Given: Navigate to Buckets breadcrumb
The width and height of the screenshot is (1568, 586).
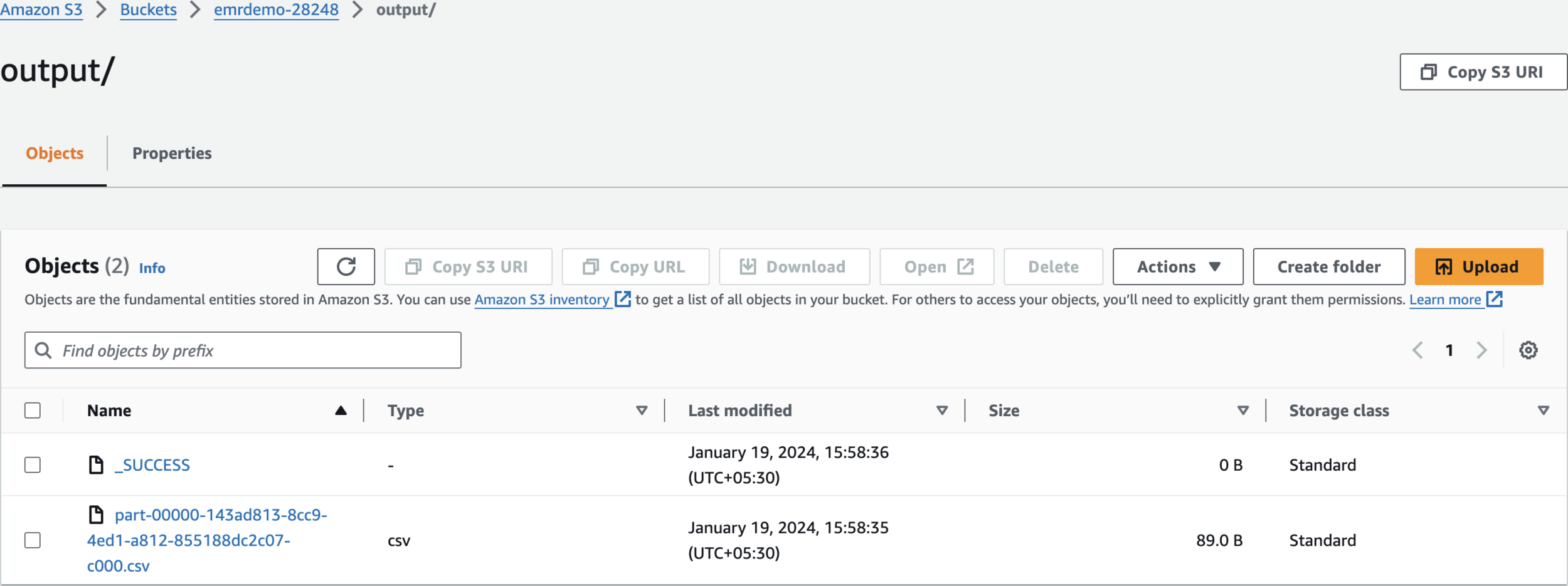Looking at the screenshot, I should (x=149, y=10).
